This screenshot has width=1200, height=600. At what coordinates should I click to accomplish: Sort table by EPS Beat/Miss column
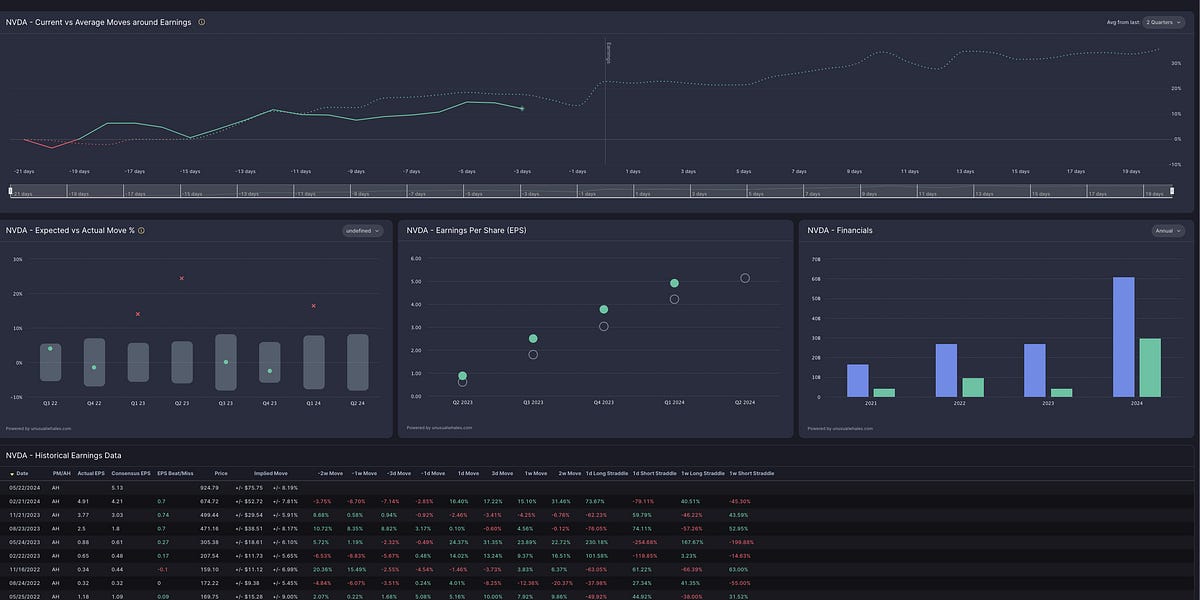coord(175,473)
